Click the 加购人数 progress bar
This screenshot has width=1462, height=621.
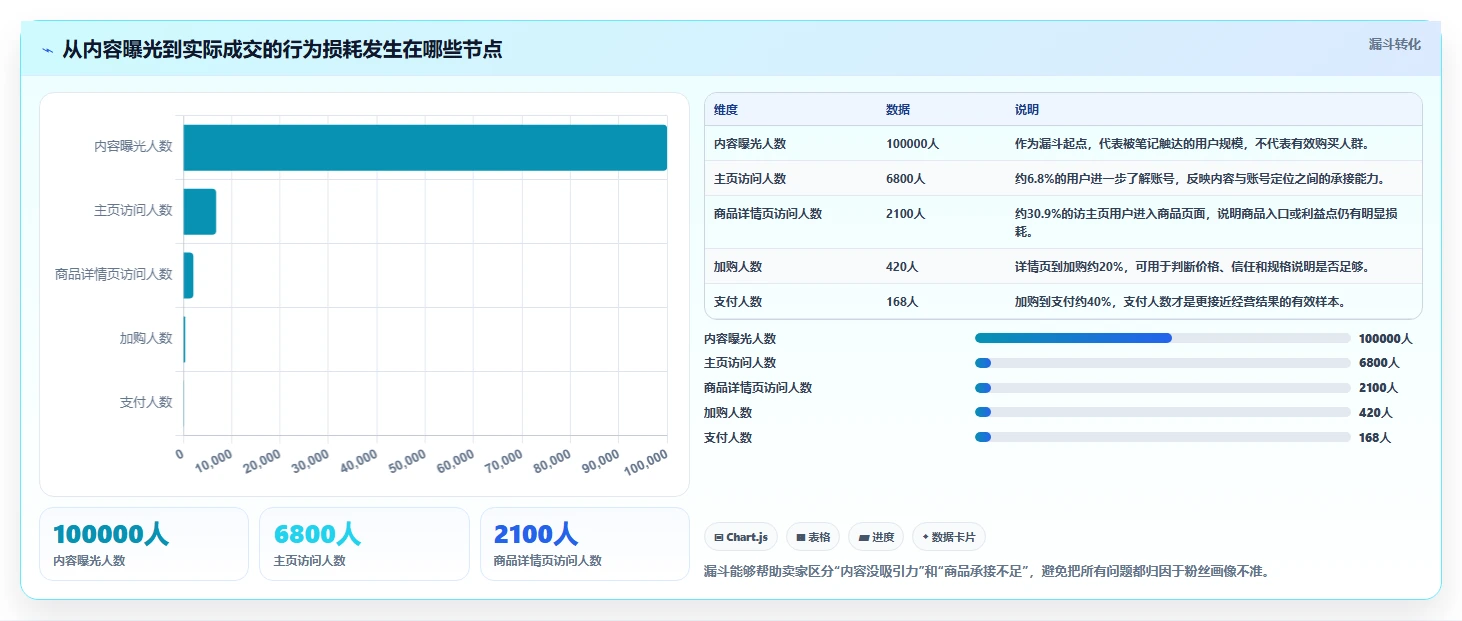[1163, 412]
